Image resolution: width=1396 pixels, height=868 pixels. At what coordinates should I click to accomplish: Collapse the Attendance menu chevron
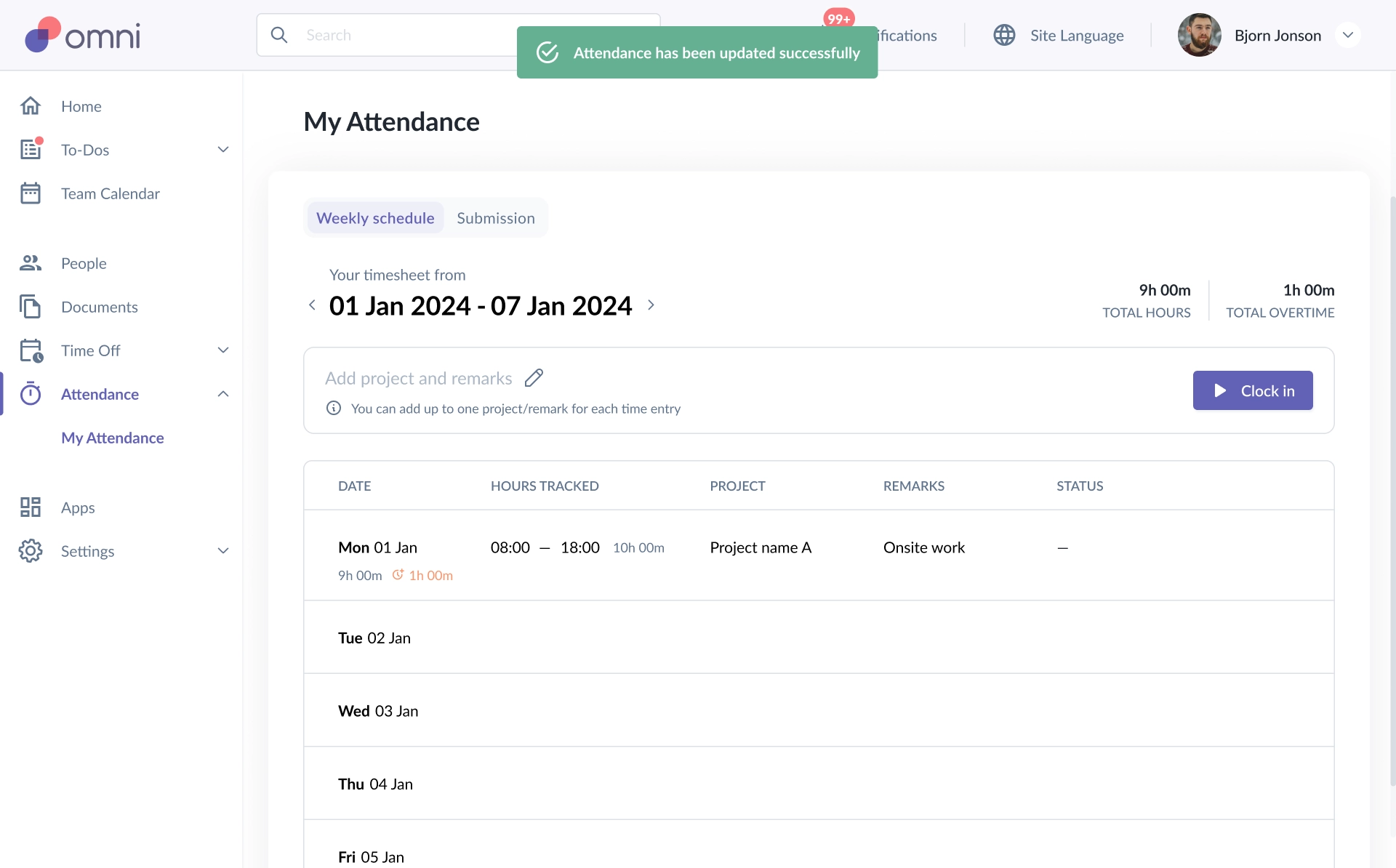tap(223, 394)
